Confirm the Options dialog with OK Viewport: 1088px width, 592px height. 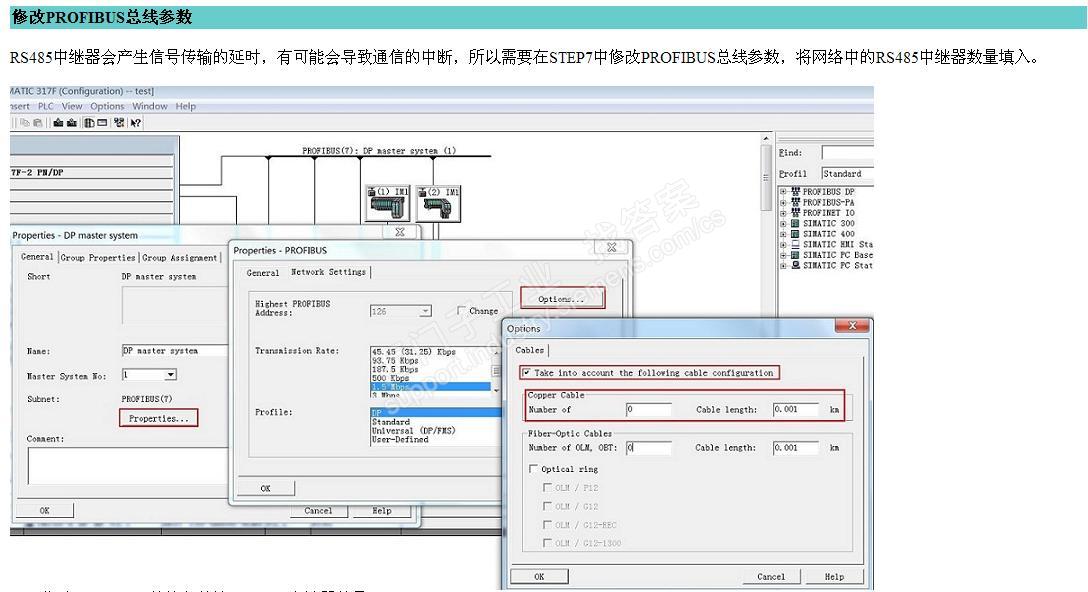[x=539, y=577]
